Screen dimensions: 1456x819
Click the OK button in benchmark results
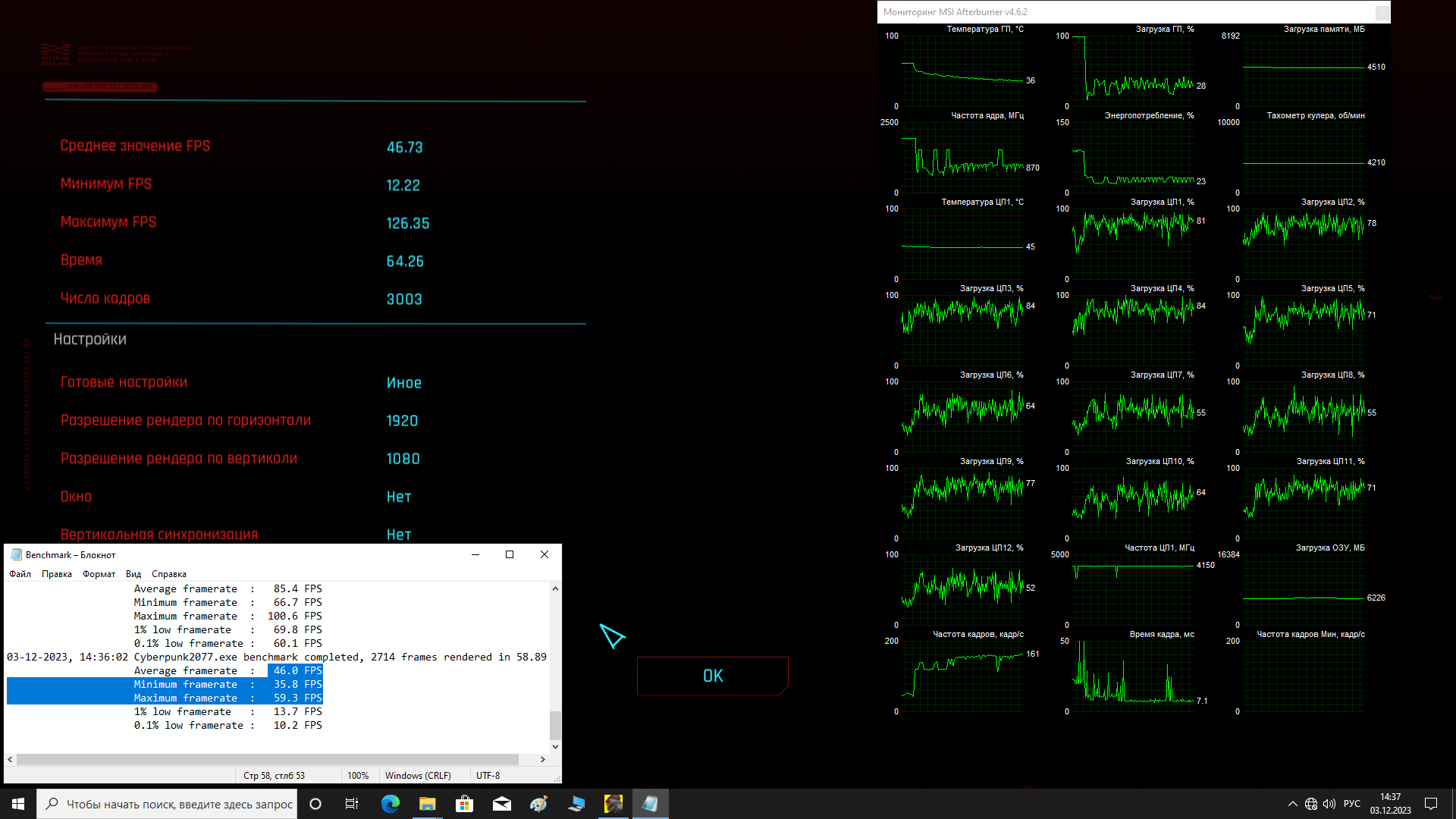(712, 676)
